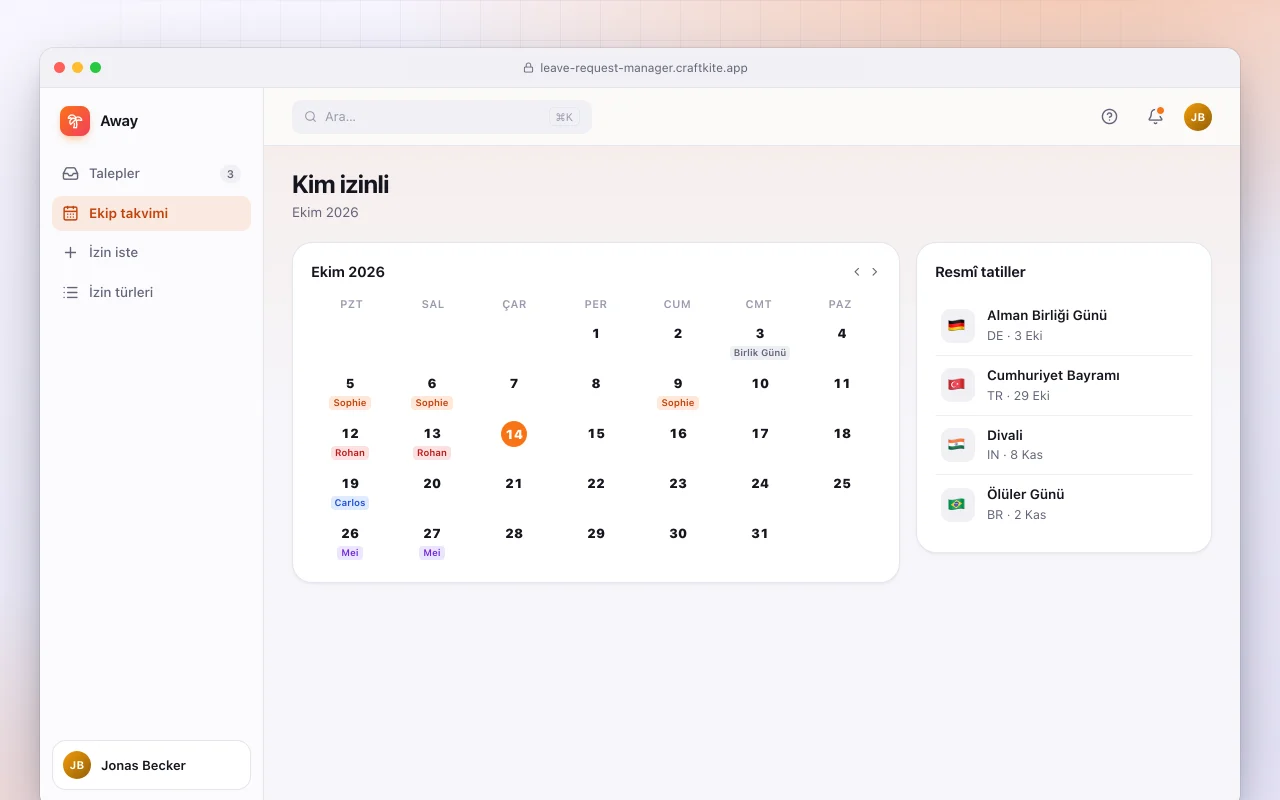The image size is (1280, 800).
Task: Open the Cumhuriyet Bayramı holiday entry
Action: click(x=1064, y=385)
